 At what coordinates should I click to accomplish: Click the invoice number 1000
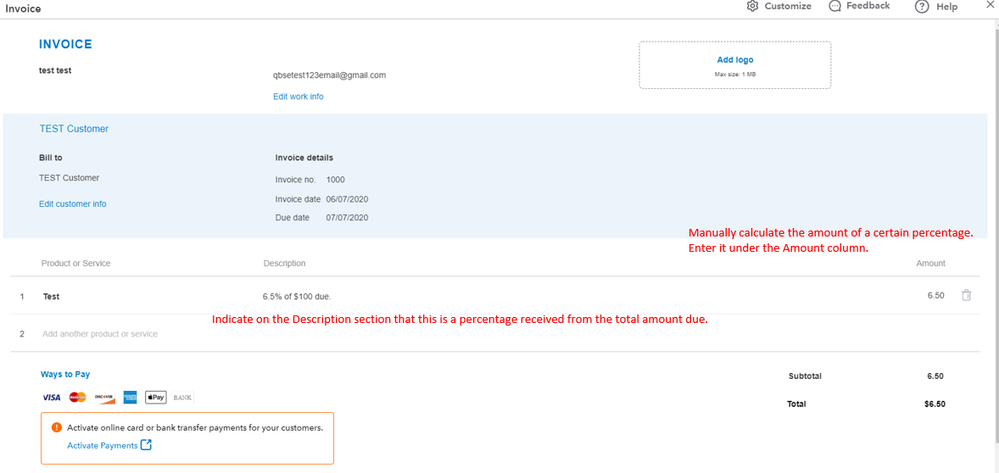coord(335,180)
